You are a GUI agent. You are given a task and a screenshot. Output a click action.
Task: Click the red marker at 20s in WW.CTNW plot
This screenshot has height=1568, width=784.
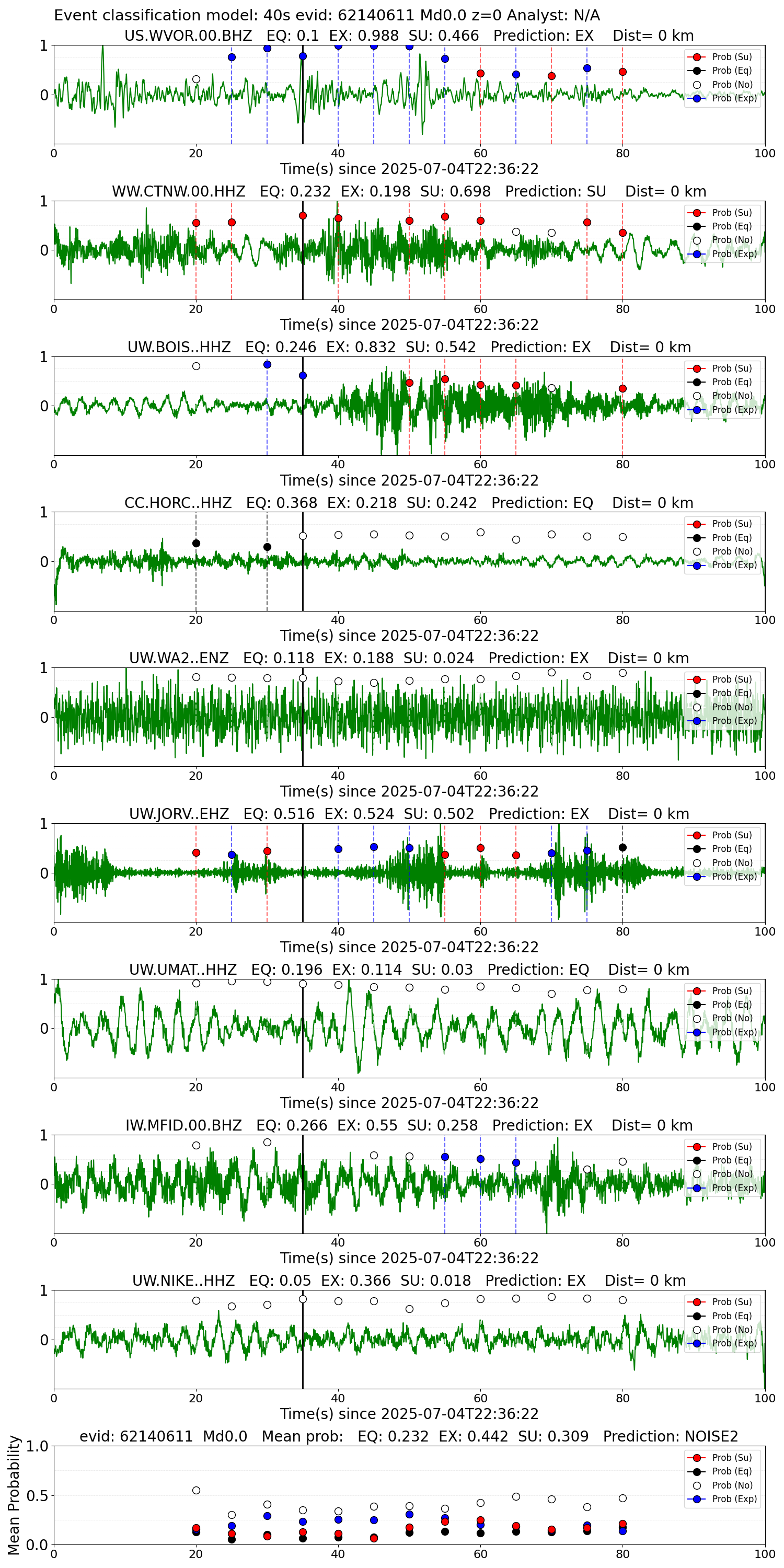pos(196,223)
